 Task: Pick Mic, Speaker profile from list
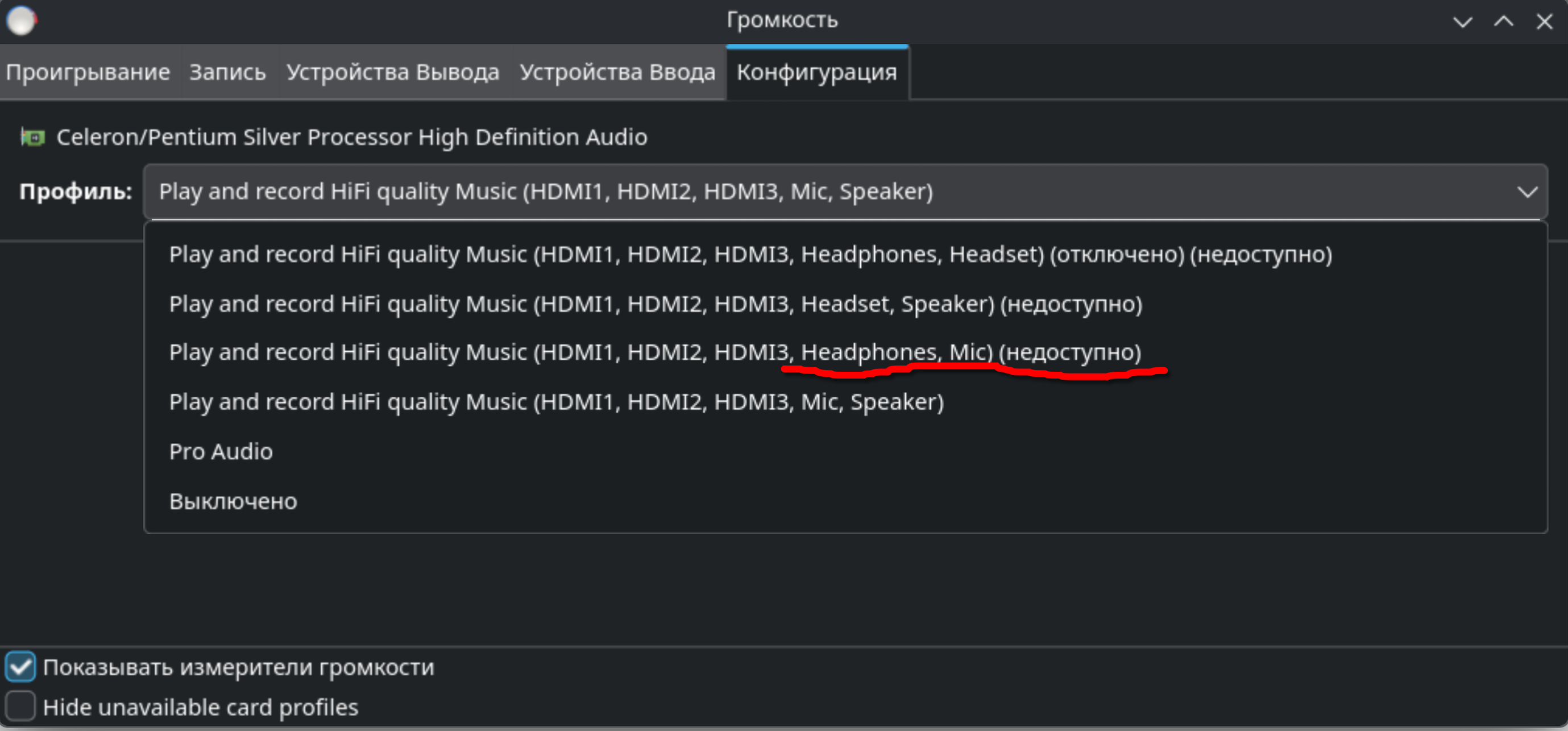[x=556, y=402]
